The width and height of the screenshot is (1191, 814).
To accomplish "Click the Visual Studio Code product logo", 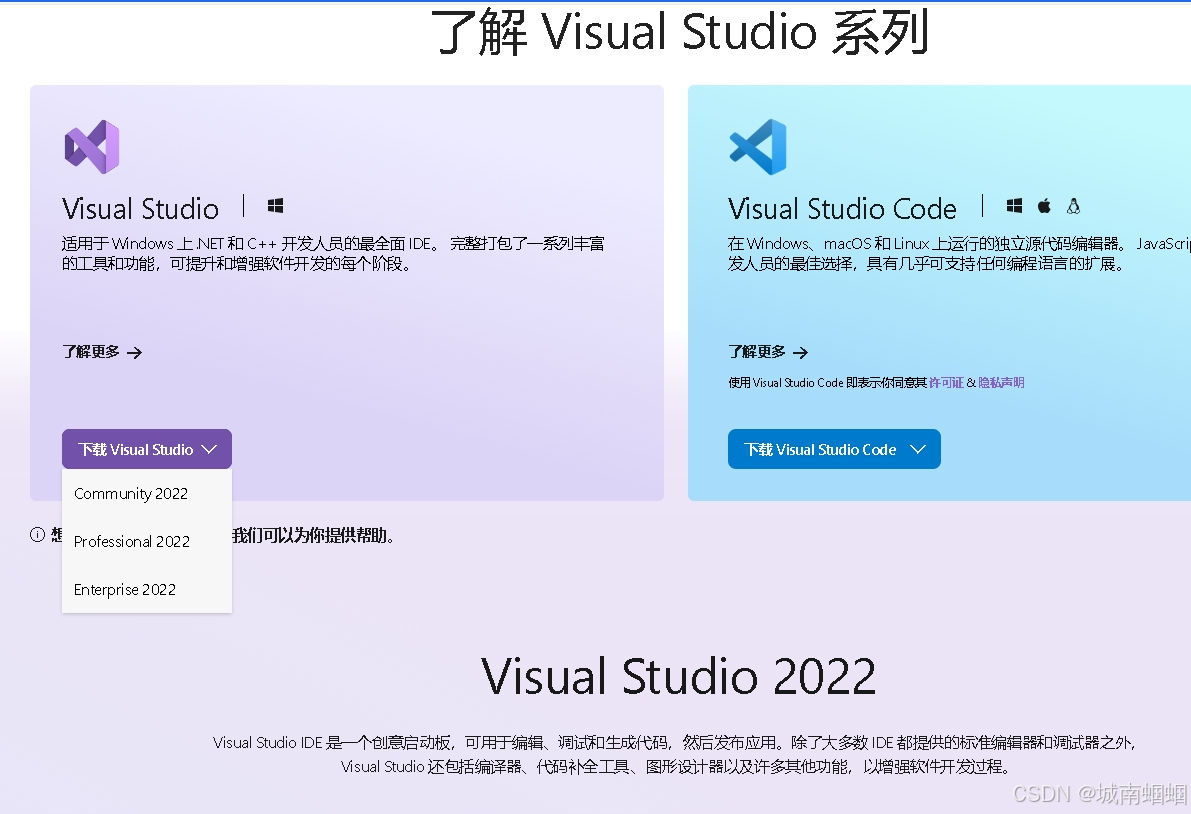I will coord(760,146).
